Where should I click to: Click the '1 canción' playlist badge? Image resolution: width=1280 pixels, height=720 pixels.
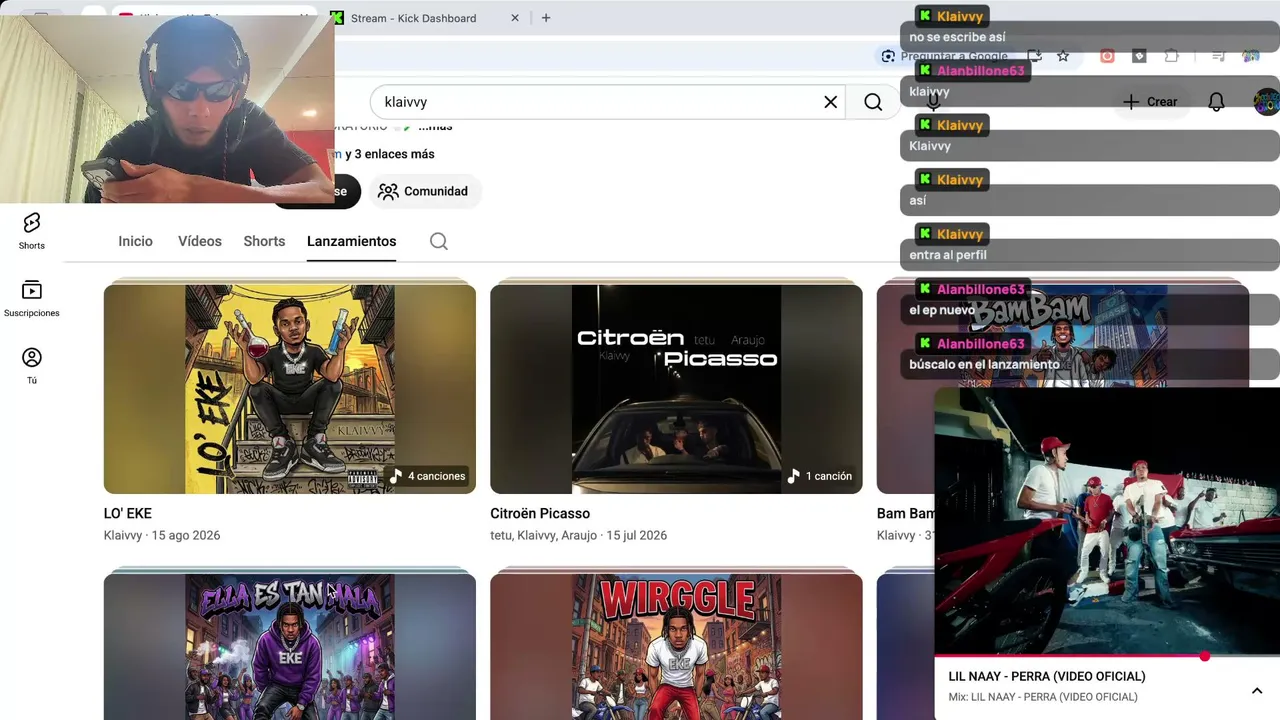pyautogui.click(x=820, y=476)
